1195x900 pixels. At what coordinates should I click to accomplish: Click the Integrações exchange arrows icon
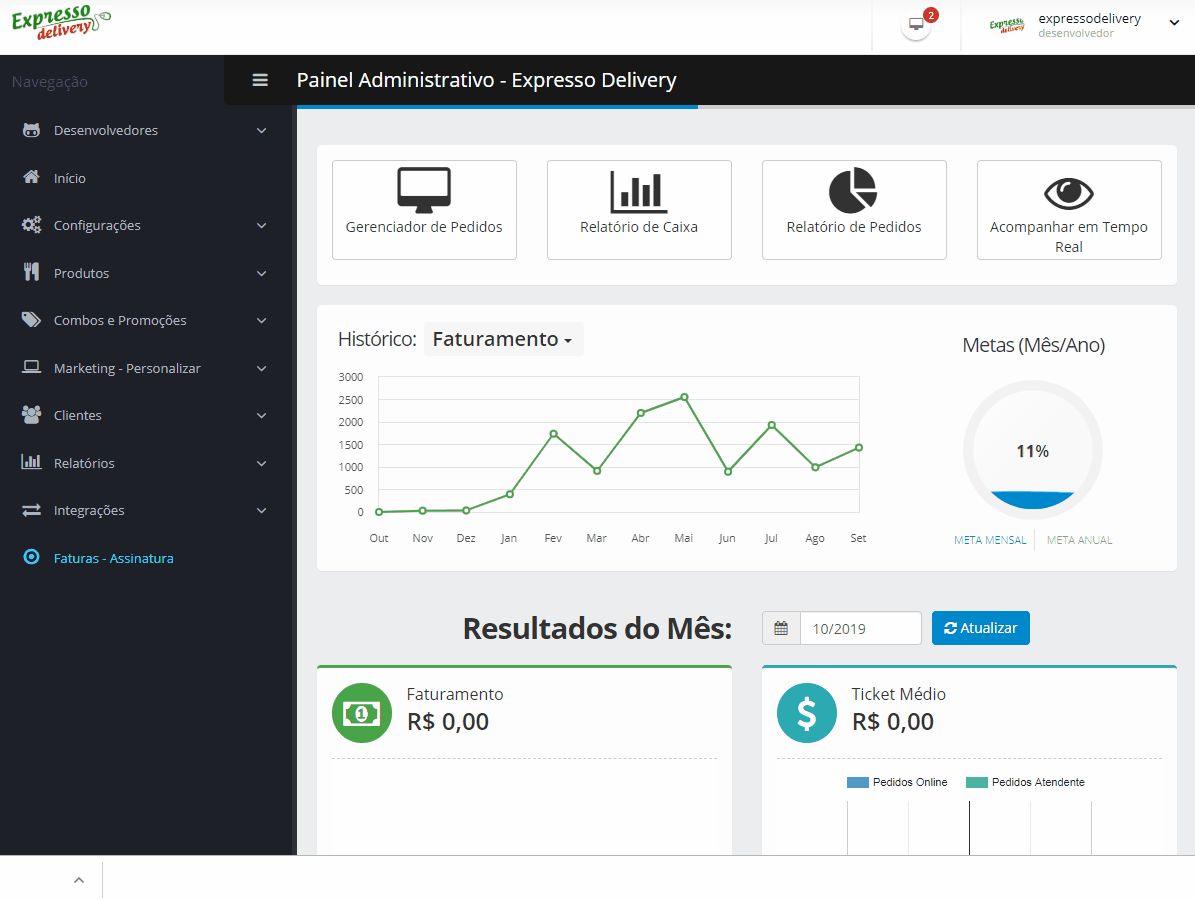(x=31, y=510)
